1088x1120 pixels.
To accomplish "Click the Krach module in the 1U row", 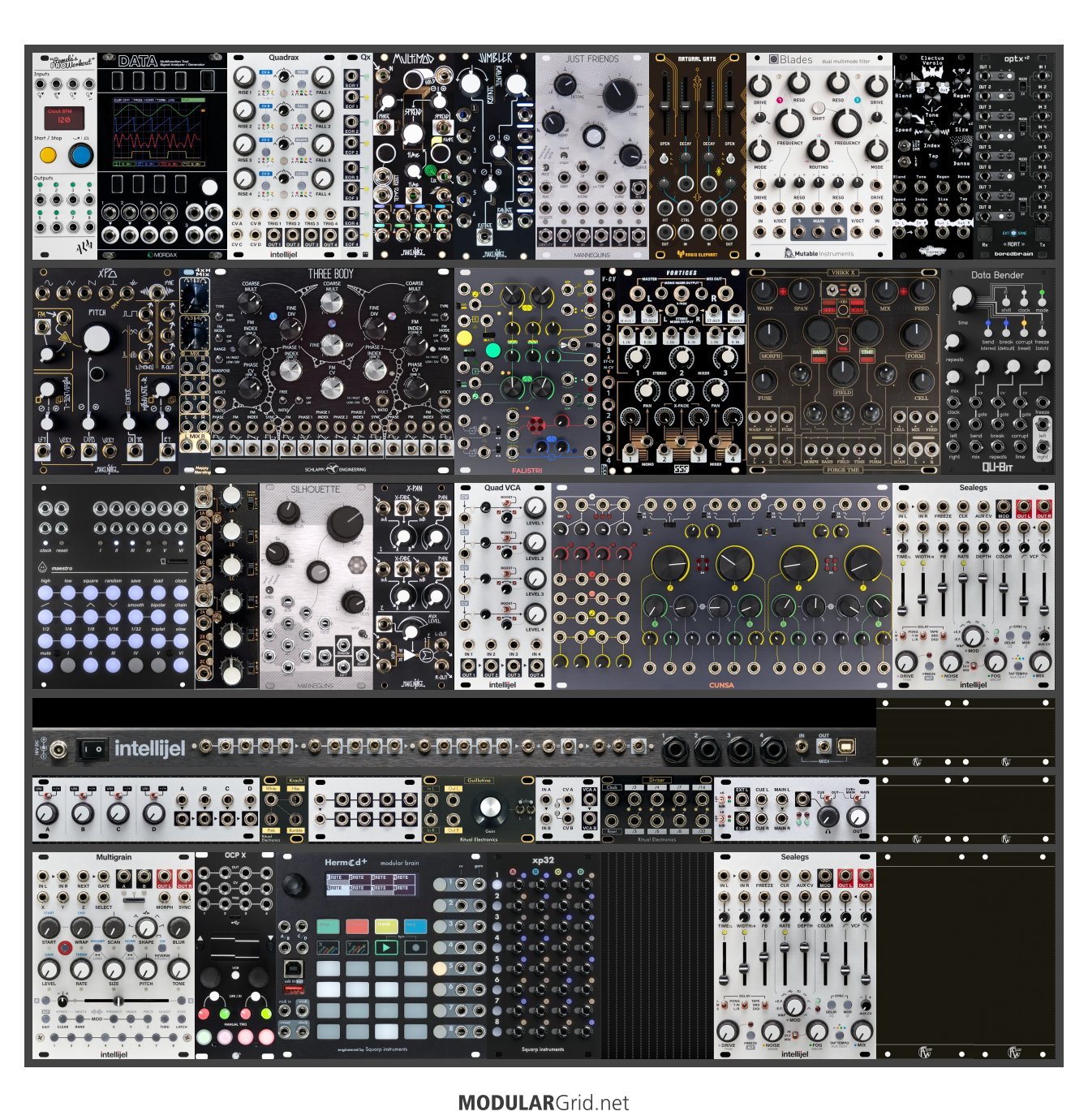I will pyautogui.click(x=284, y=808).
